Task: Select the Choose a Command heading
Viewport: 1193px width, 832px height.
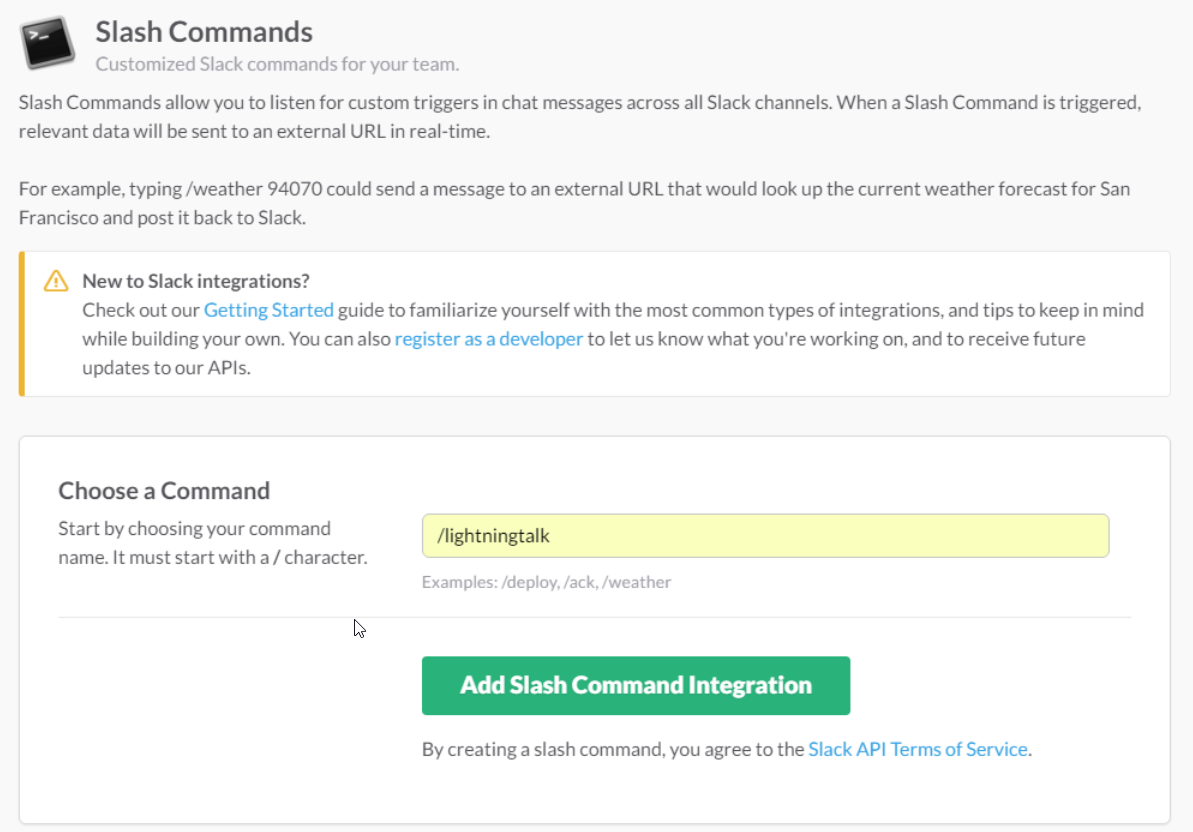Action: coord(164,491)
